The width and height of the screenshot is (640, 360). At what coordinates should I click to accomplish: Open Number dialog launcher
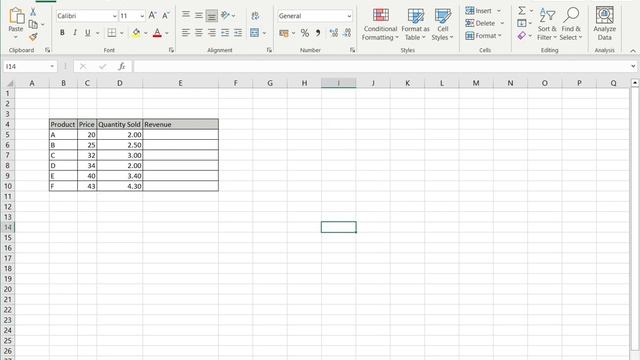[x=352, y=50]
